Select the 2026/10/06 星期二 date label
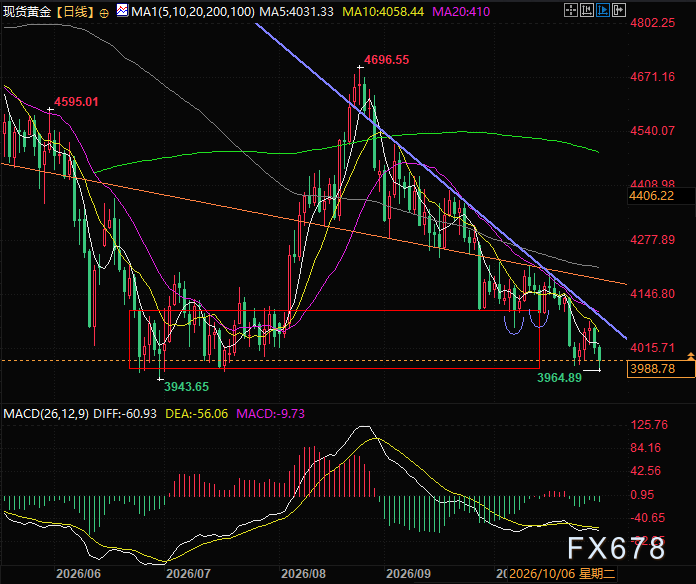Screen dimensions: 696x584 pyautogui.click(x=562, y=574)
